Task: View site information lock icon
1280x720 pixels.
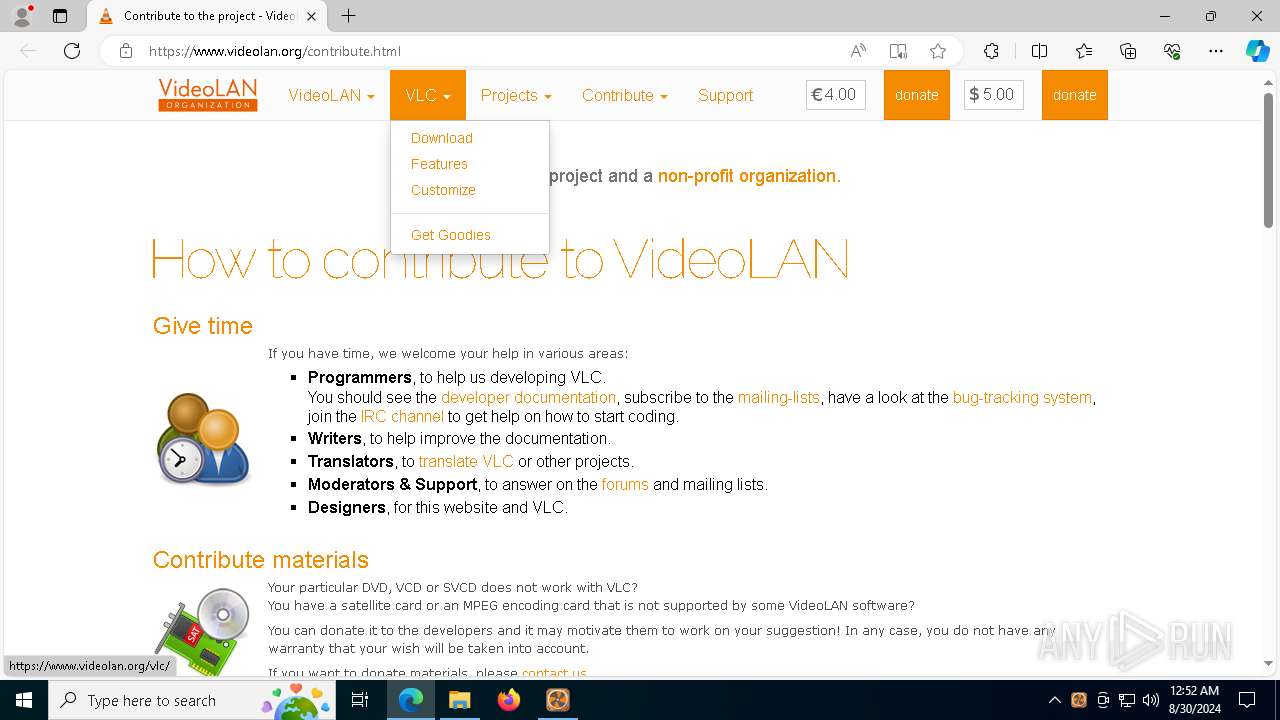Action: point(126,51)
